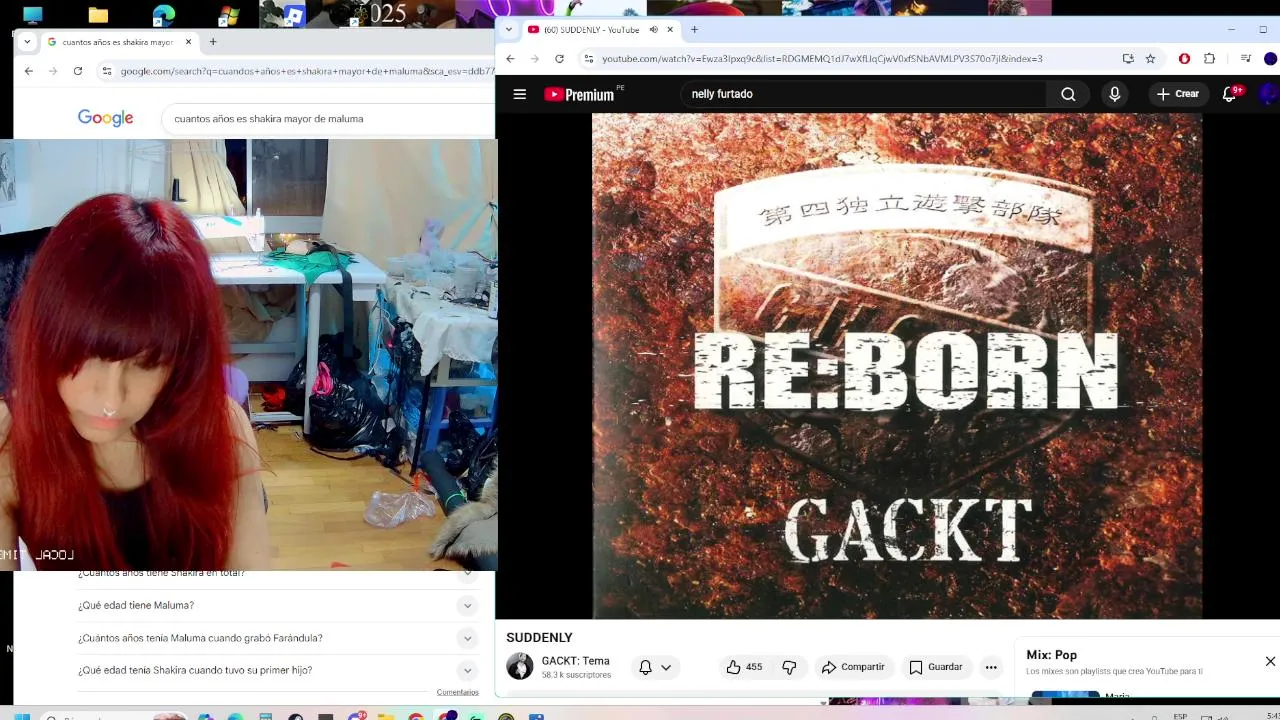
Task: Click the google.com search URL address bar
Action: (307, 71)
